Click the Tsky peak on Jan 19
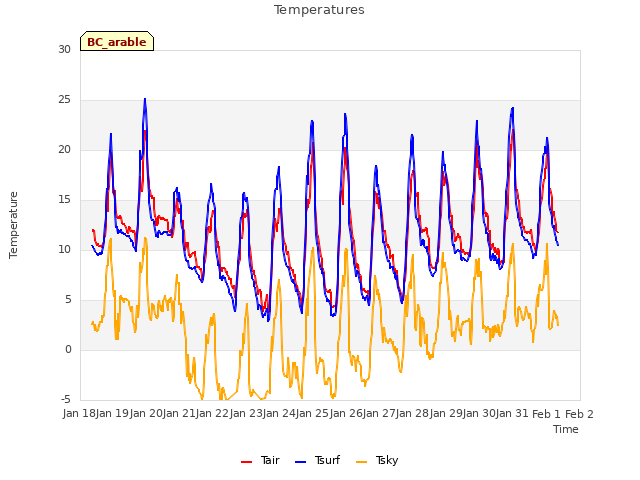 (111, 239)
